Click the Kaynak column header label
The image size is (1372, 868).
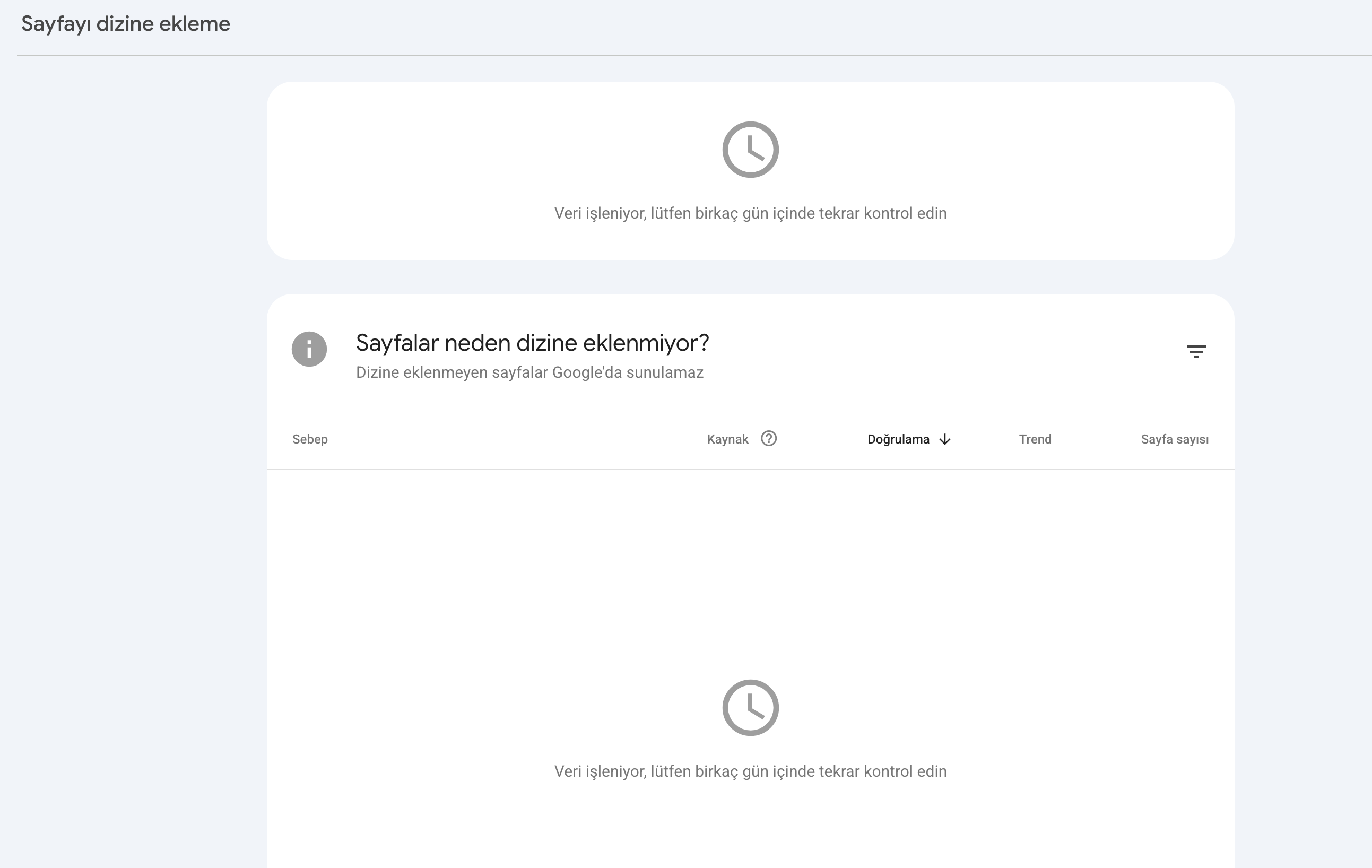click(727, 439)
